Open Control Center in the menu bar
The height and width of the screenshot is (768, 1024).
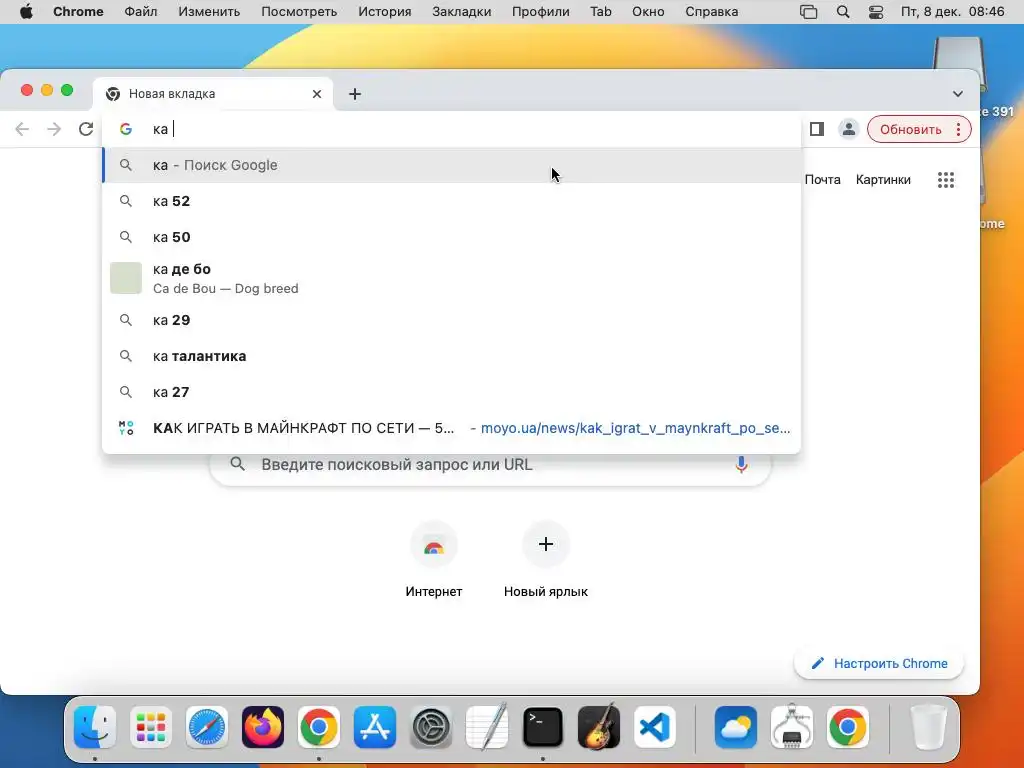(x=876, y=12)
